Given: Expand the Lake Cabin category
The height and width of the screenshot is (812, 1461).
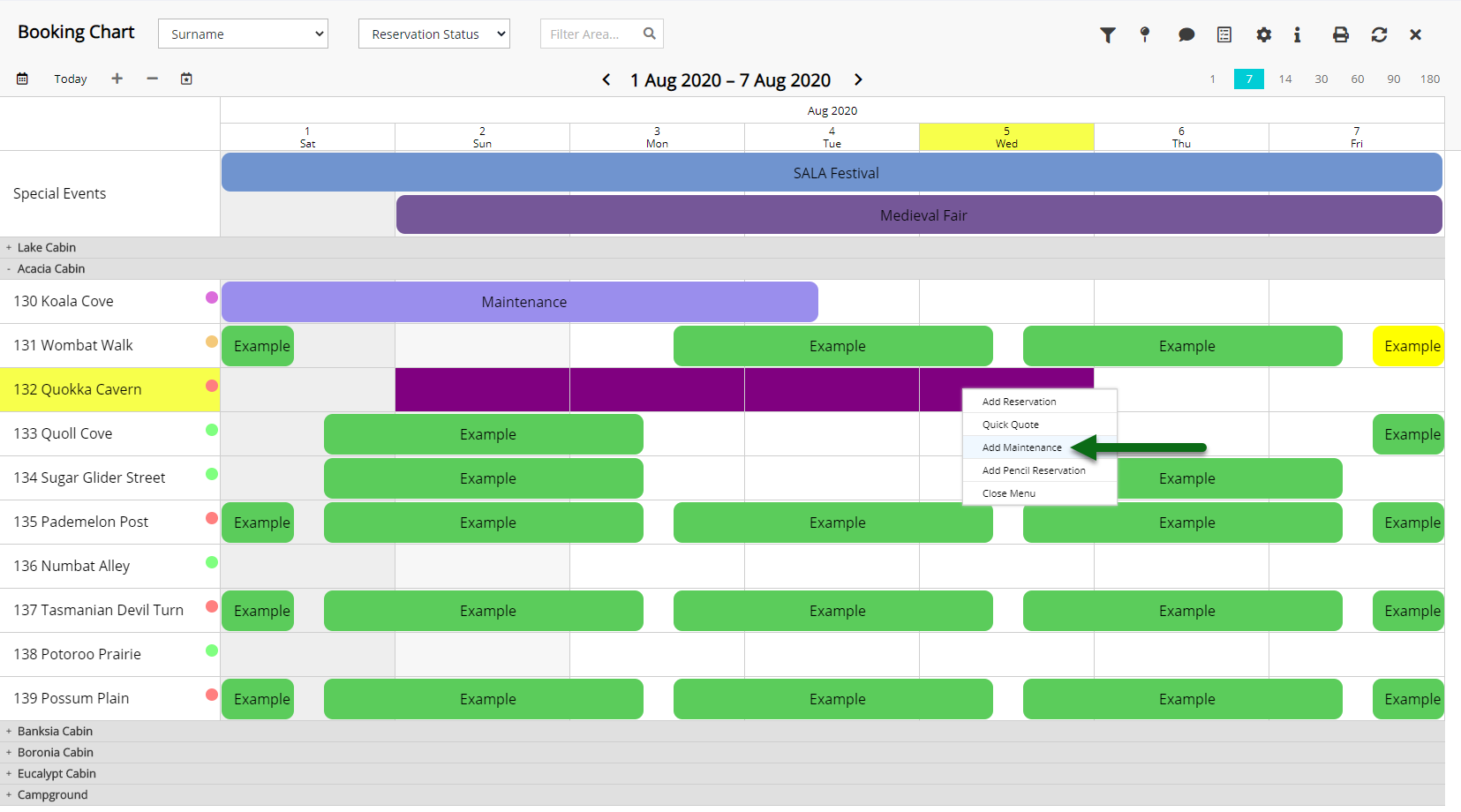Looking at the screenshot, I should coord(9,248).
